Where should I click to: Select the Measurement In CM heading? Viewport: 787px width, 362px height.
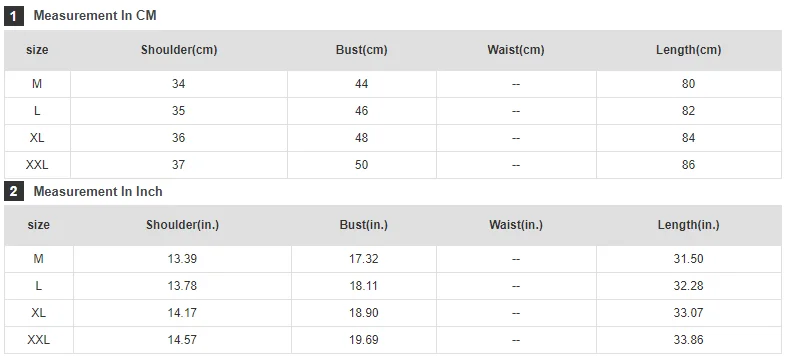click(x=95, y=16)
